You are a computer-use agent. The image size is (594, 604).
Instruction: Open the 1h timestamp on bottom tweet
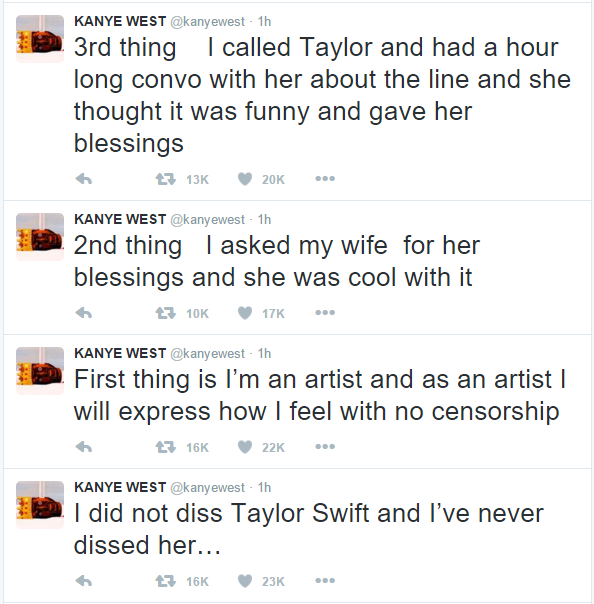[x=264, y=487]
